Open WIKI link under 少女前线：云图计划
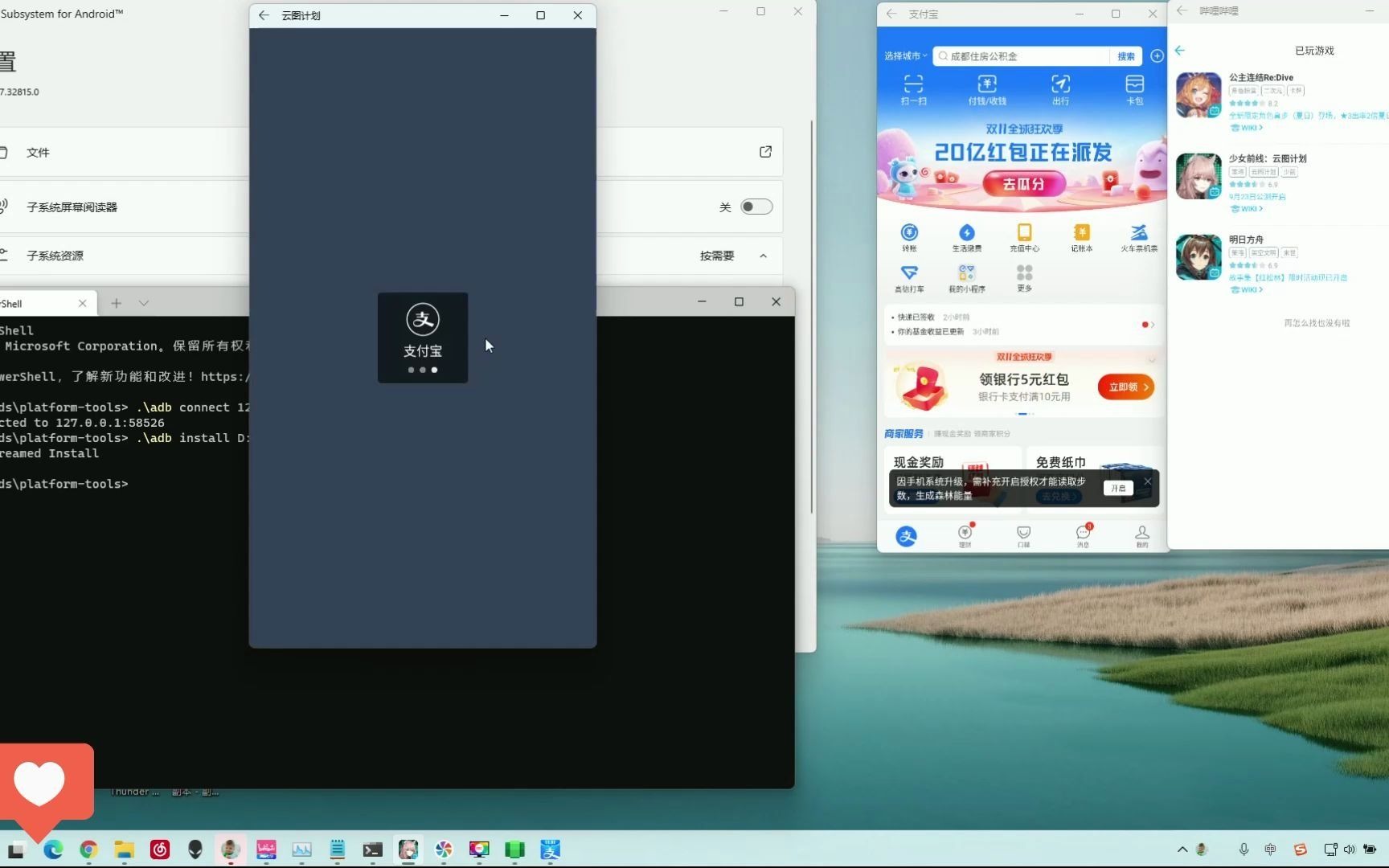The width and height of the screenshot is (1389, 868). (x=1247, y=209)
